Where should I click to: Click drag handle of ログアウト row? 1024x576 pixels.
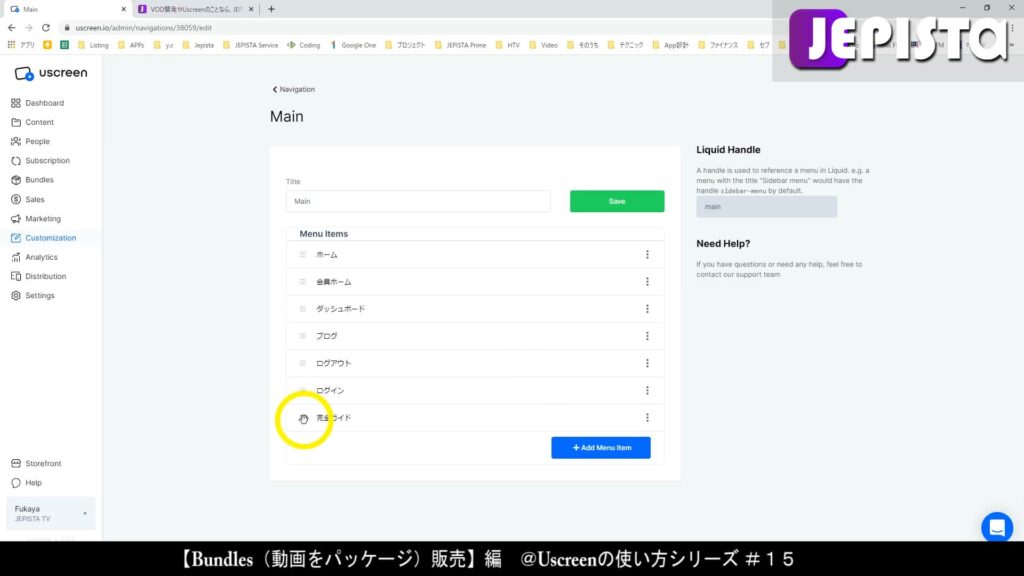pyautogui.click(x=302, y=363)
